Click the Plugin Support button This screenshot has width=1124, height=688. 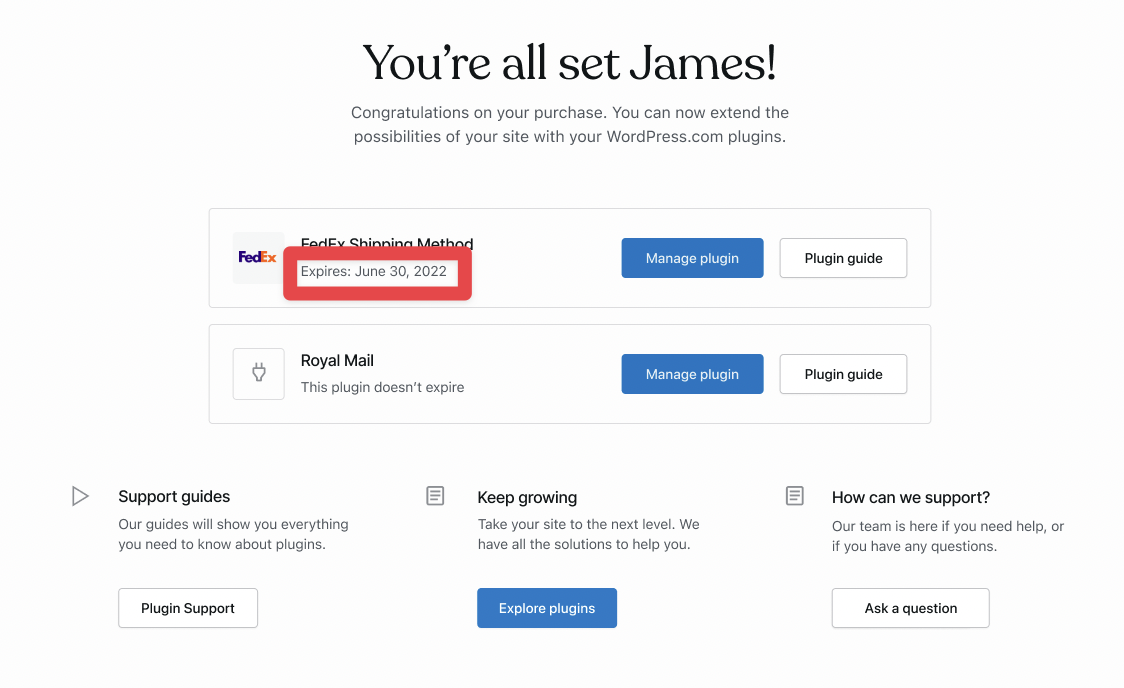(188, 607)
